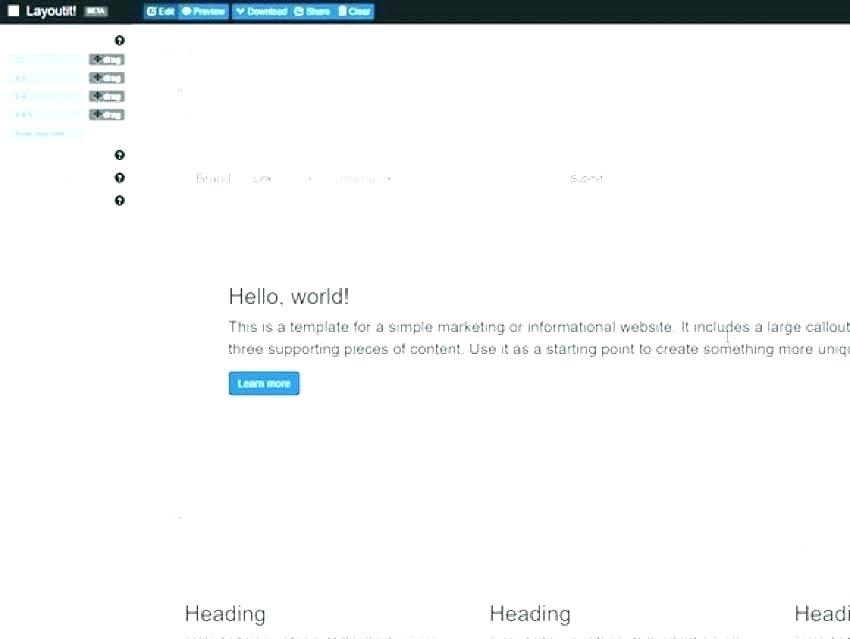The height and width of the screenshot is (639, 850).
Task: Grab the drag handle of the '8 4' grid row
Action: (x=107, y=96)
